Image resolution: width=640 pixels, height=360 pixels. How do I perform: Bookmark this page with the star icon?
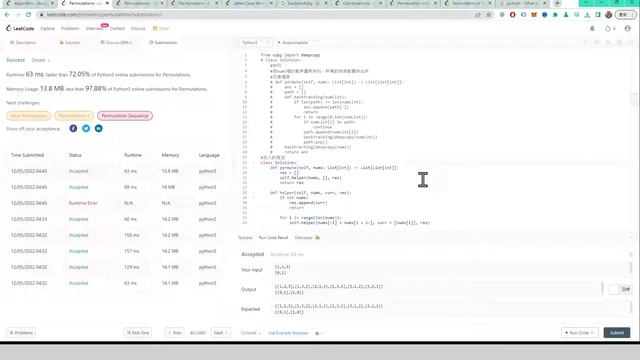[488, 15]
